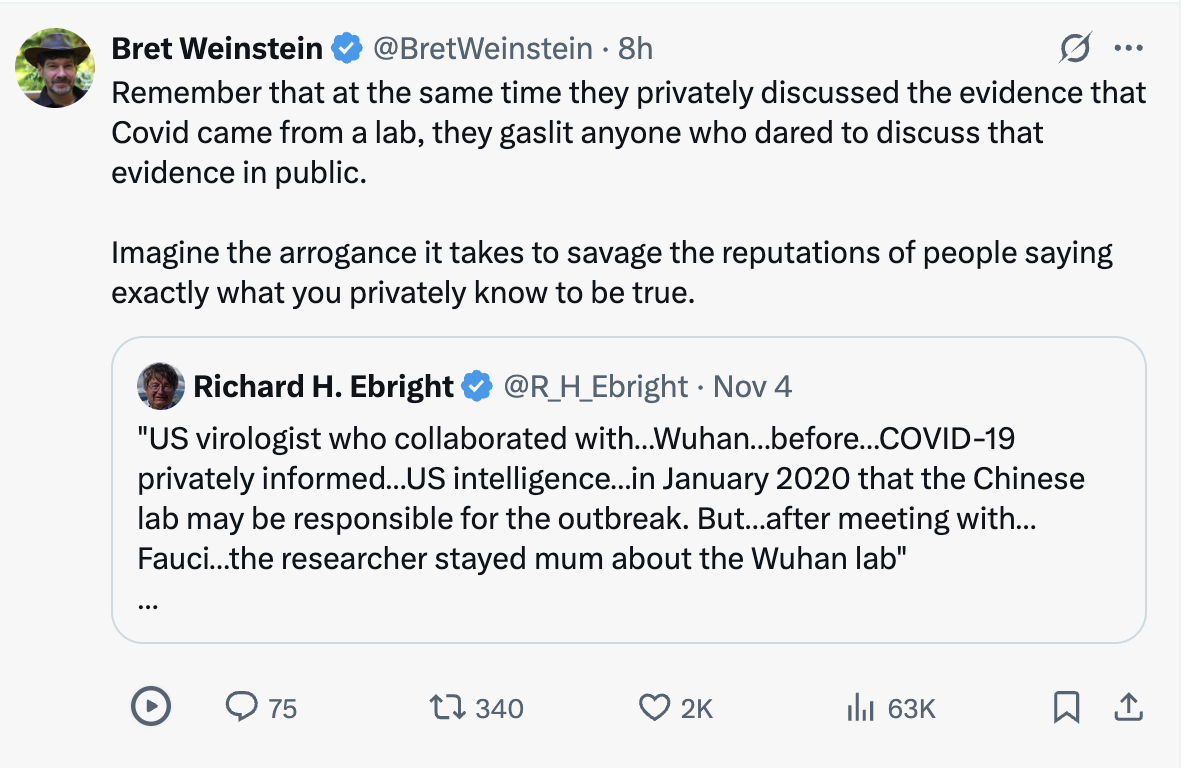Image resolution: width=1186 pixels, height=768 pixels.
Task: Play the tweet audio button
Action: click(150, 708)
